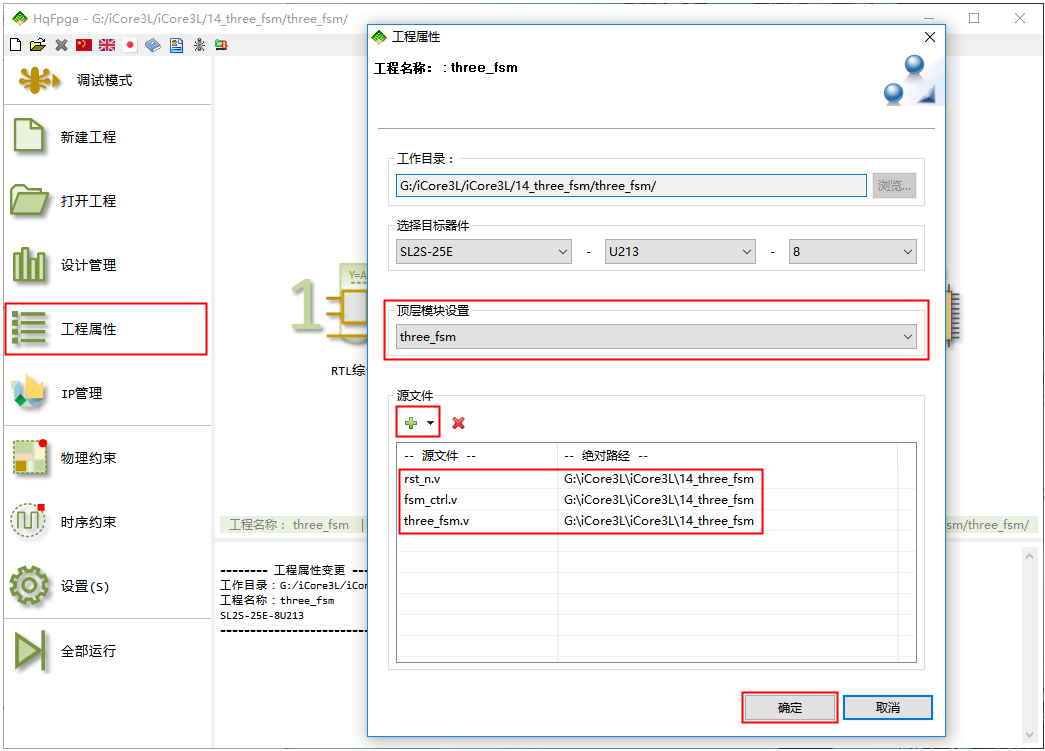Select fsm_ctrl.v in the source file list

click(431, 500)
